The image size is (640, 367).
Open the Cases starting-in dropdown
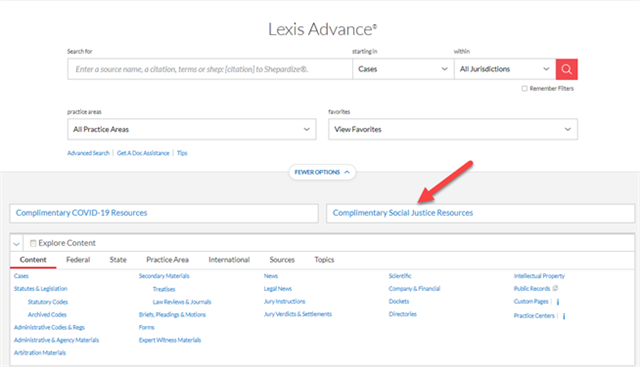(x=403, y=69)
